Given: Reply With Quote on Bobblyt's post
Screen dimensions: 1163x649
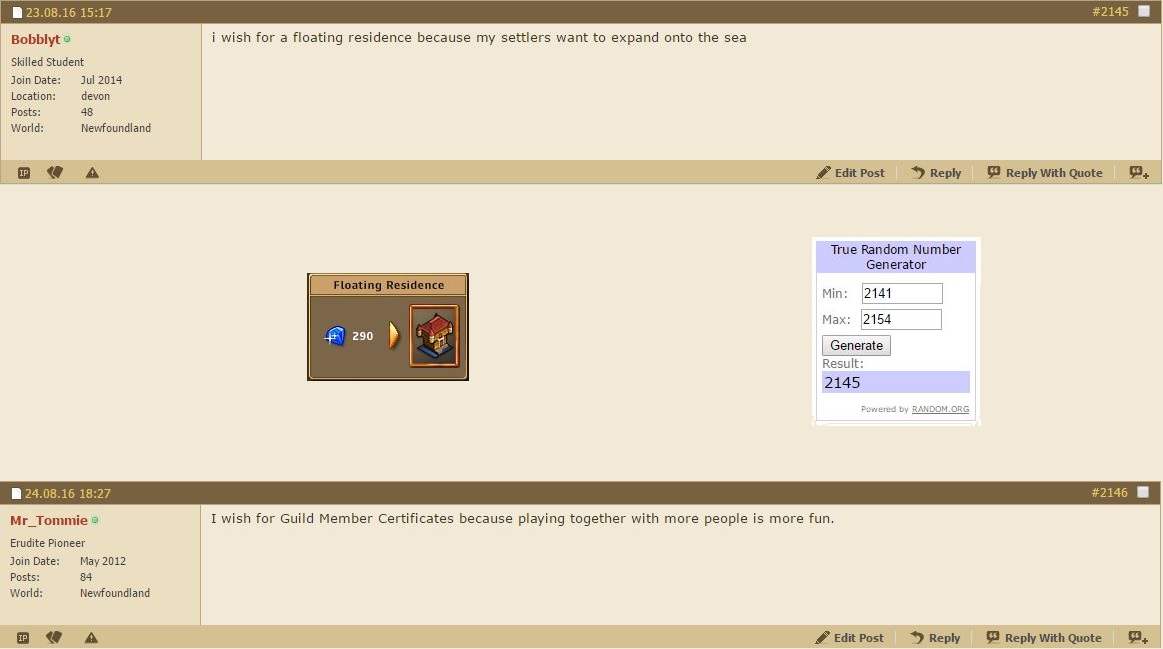Looking at the screenshot, I should [x=1045, y=173].
